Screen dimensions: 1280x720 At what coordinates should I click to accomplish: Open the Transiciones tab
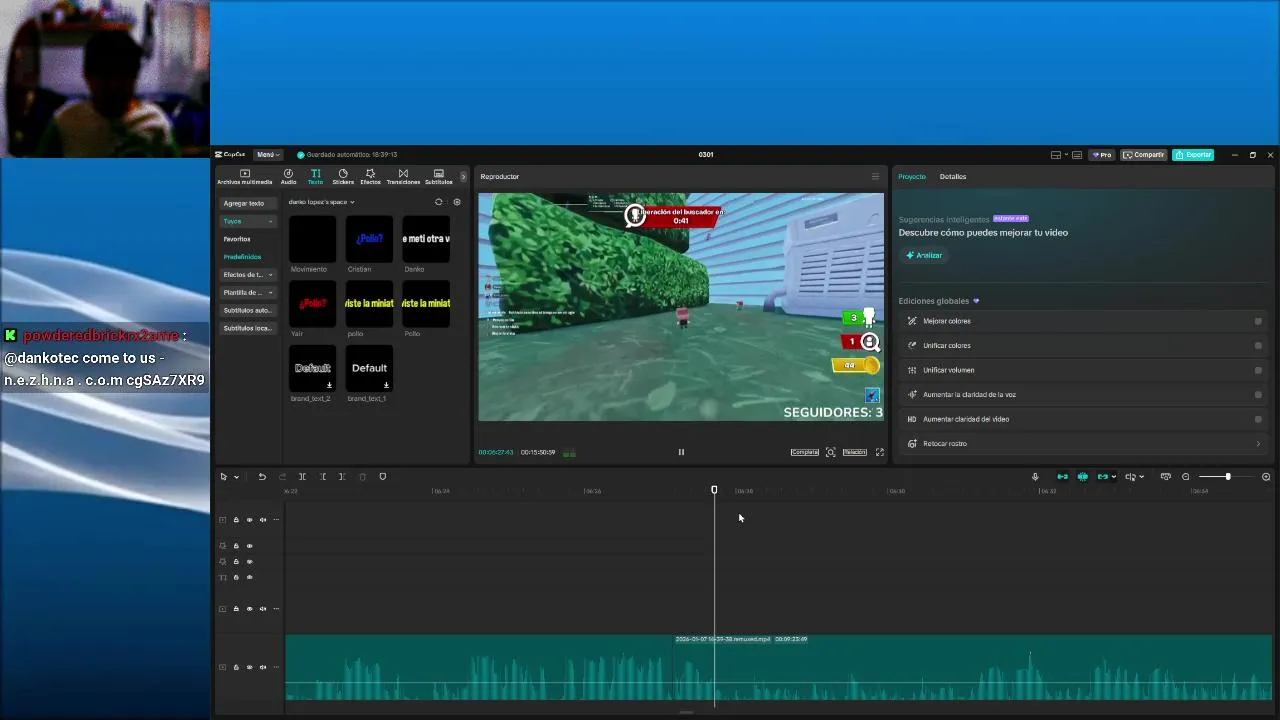[403, 177]
